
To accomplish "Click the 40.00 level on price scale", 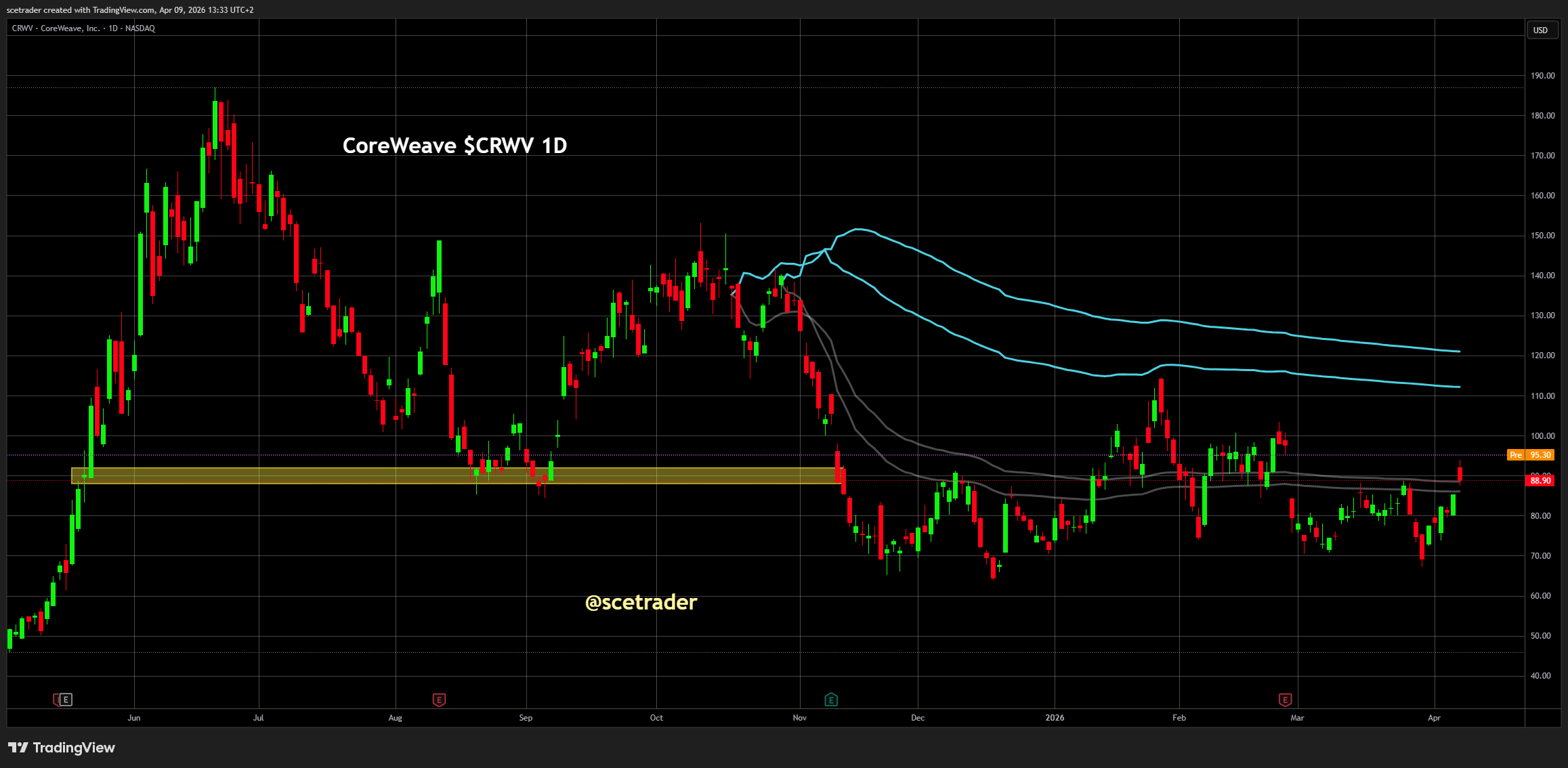I will pyautogui.click(x=1541, y=676).
